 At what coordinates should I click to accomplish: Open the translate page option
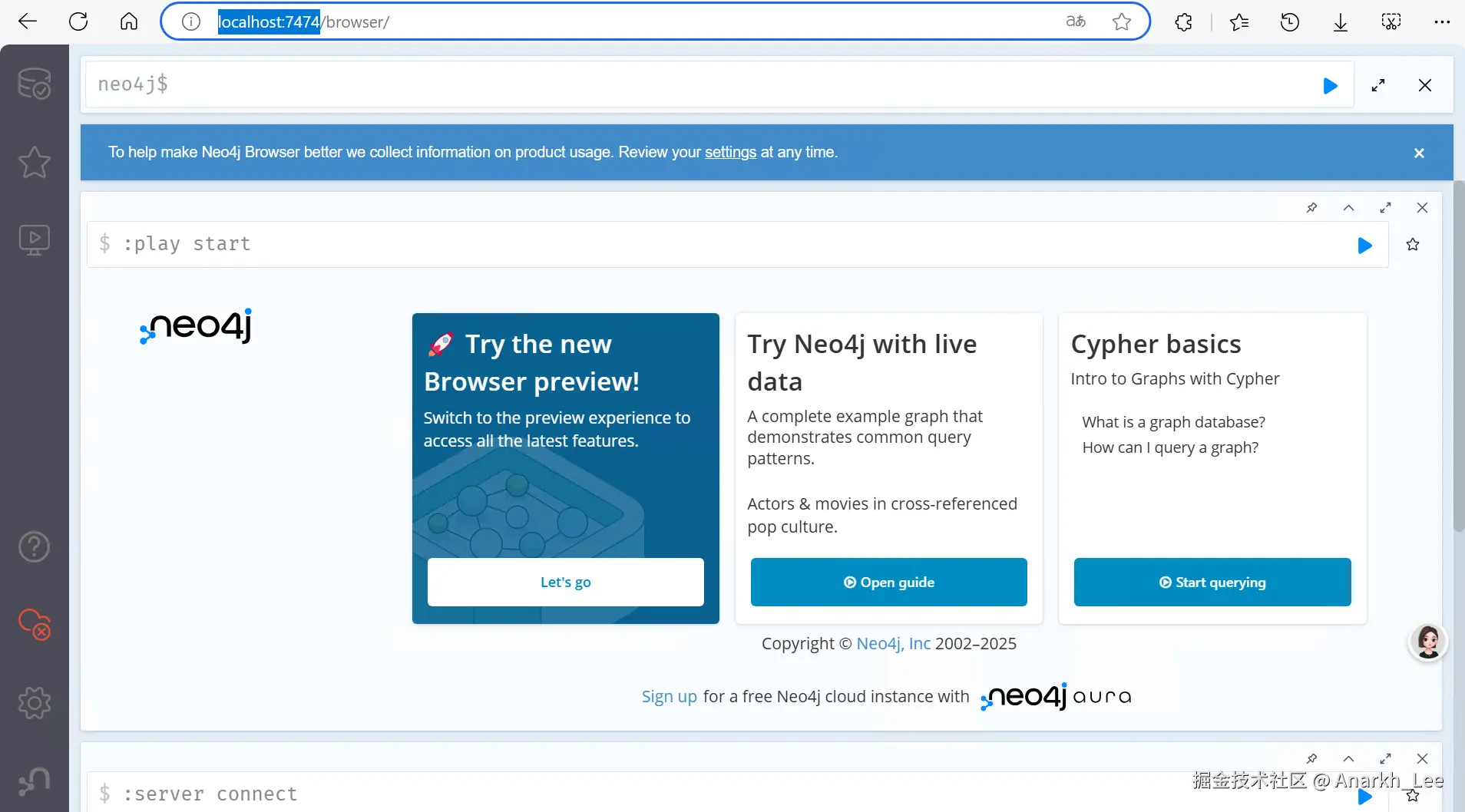click(x=1076, y=21)
